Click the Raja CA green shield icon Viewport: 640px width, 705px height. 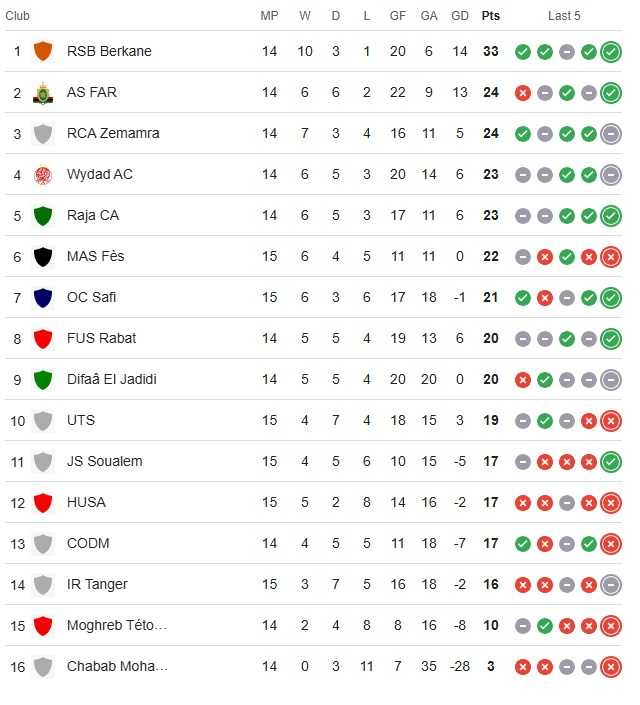coord(43,216)
